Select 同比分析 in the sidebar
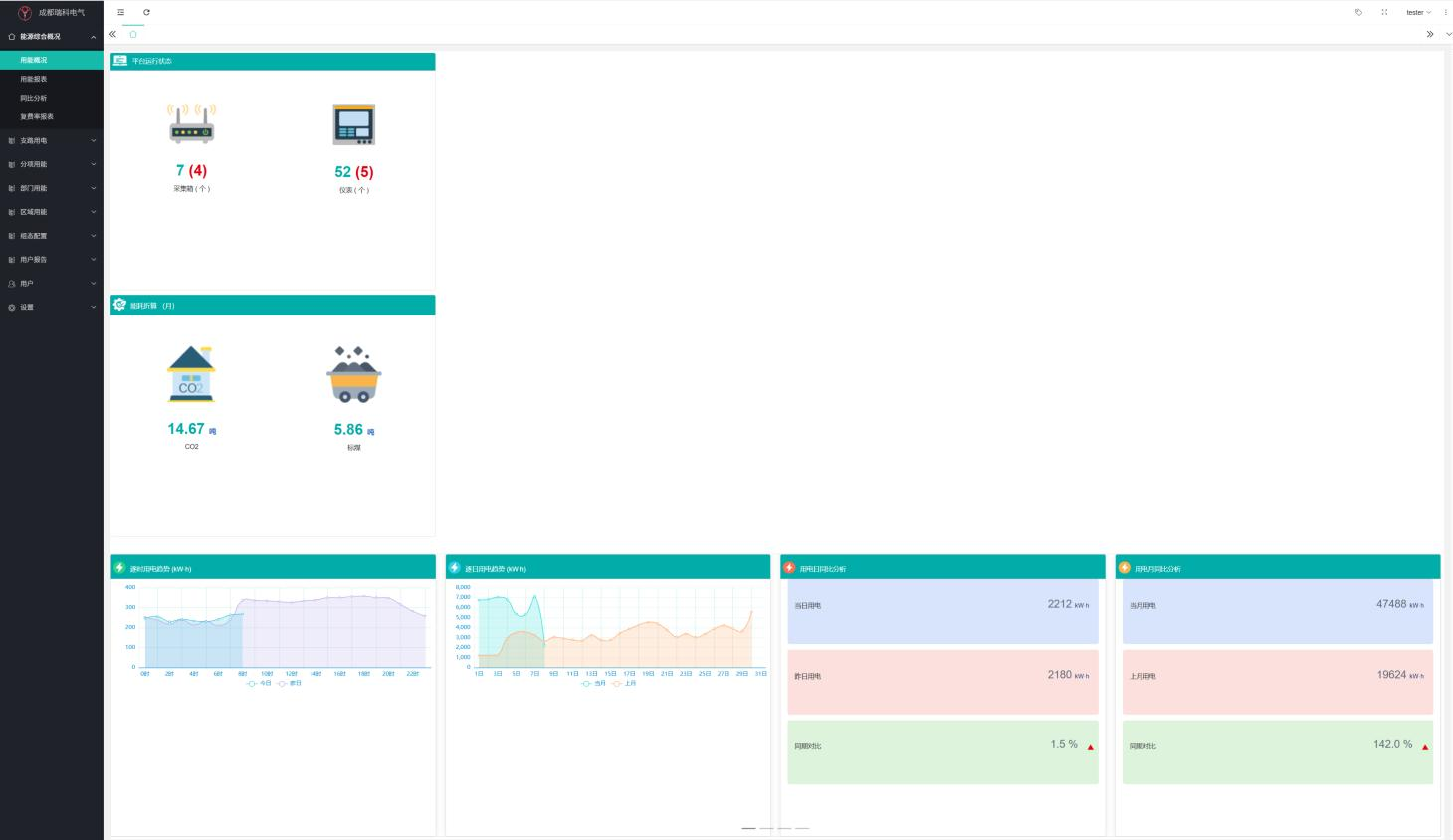This screenshot has height=840, width=1453. click(34, 98)
